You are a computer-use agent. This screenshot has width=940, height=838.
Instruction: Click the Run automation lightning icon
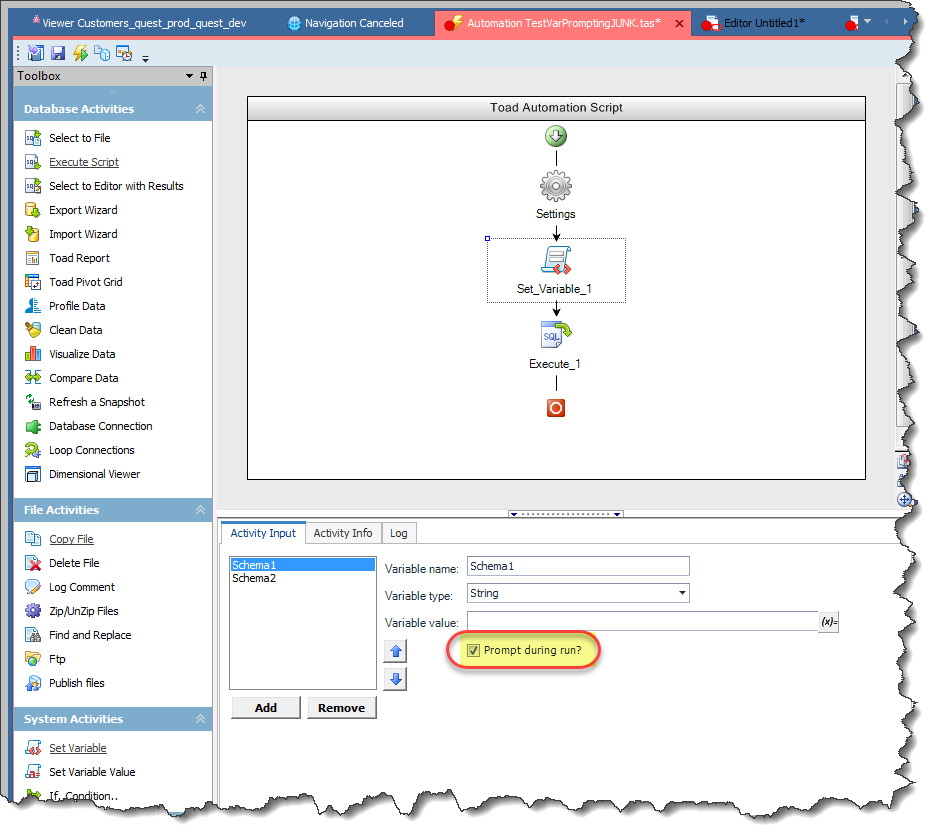(80, 53)
